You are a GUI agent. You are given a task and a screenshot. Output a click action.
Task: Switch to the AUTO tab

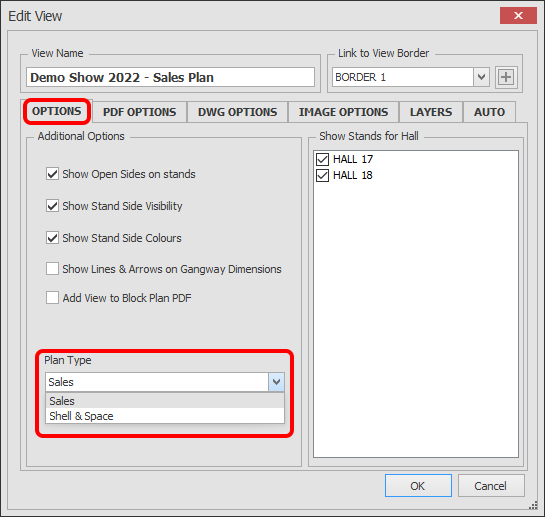point(489,112)
